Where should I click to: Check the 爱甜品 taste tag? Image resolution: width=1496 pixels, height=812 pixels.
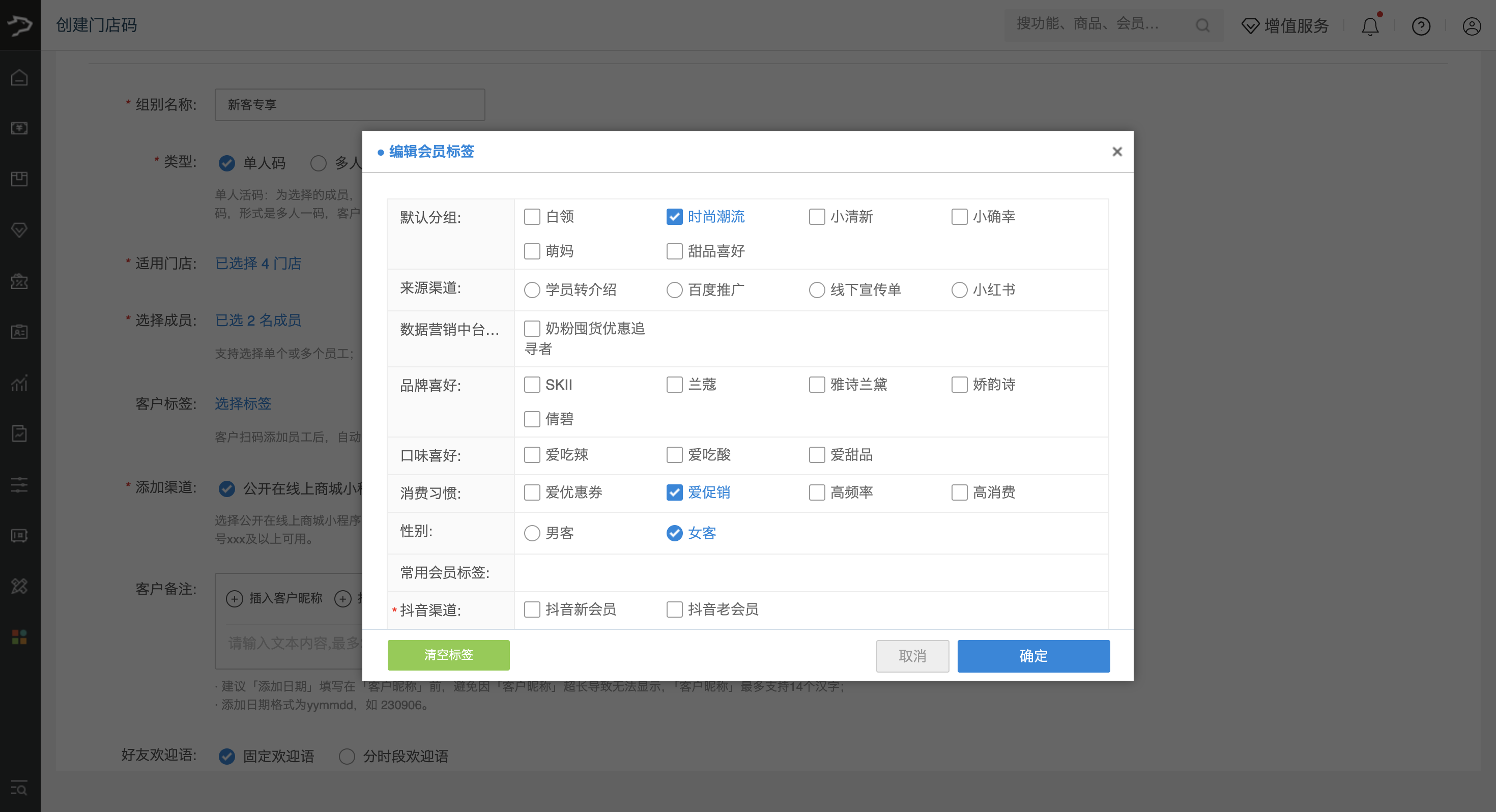pyautogui.click(x=817, y=455)
